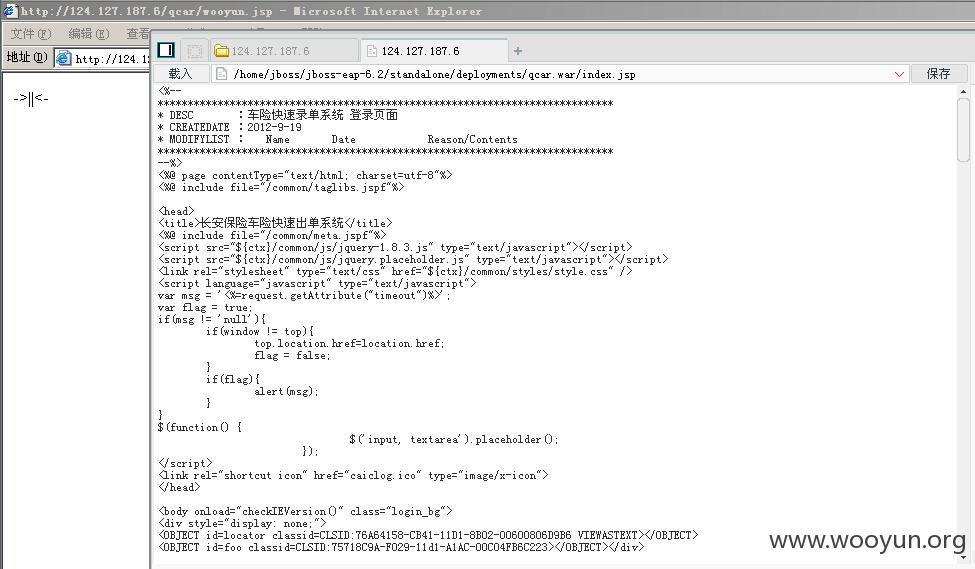Click the 'flag = false;' code line
The width and height of the screenshot is (975, 569).
(x=292, y=356)
